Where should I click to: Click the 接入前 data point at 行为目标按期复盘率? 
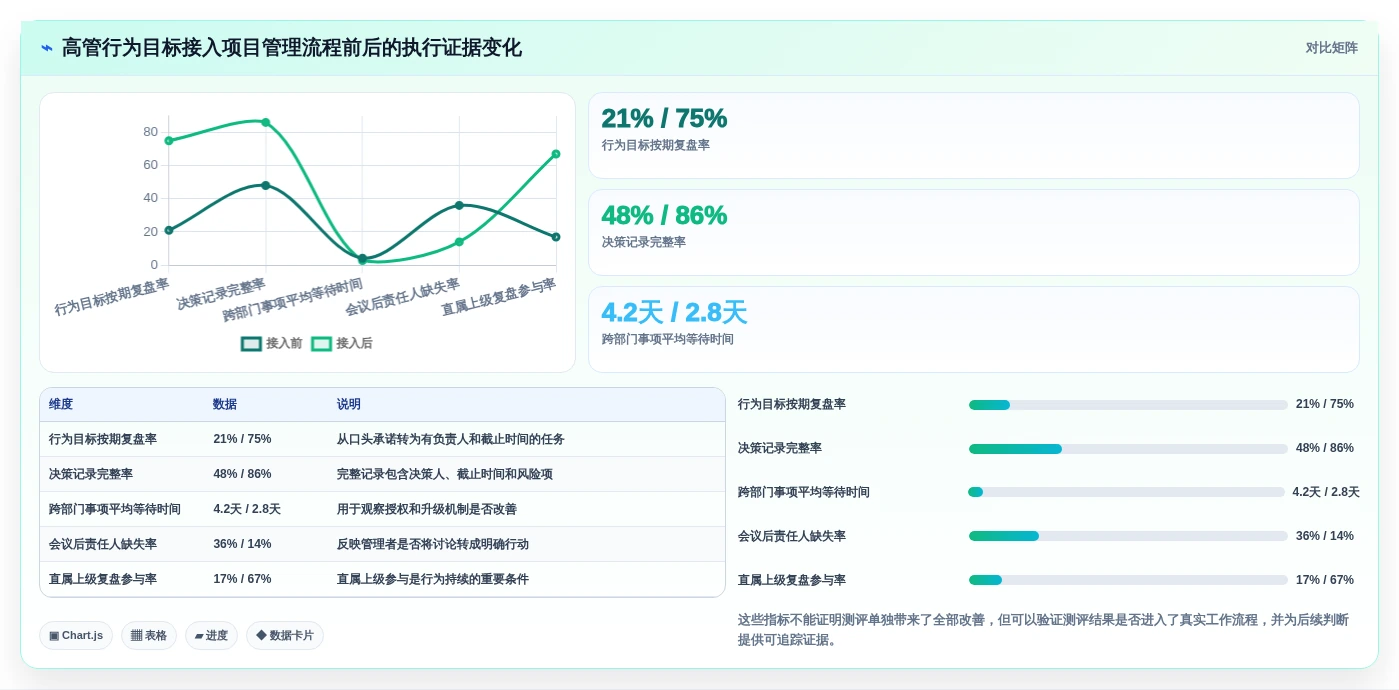(x=168, y=230)
